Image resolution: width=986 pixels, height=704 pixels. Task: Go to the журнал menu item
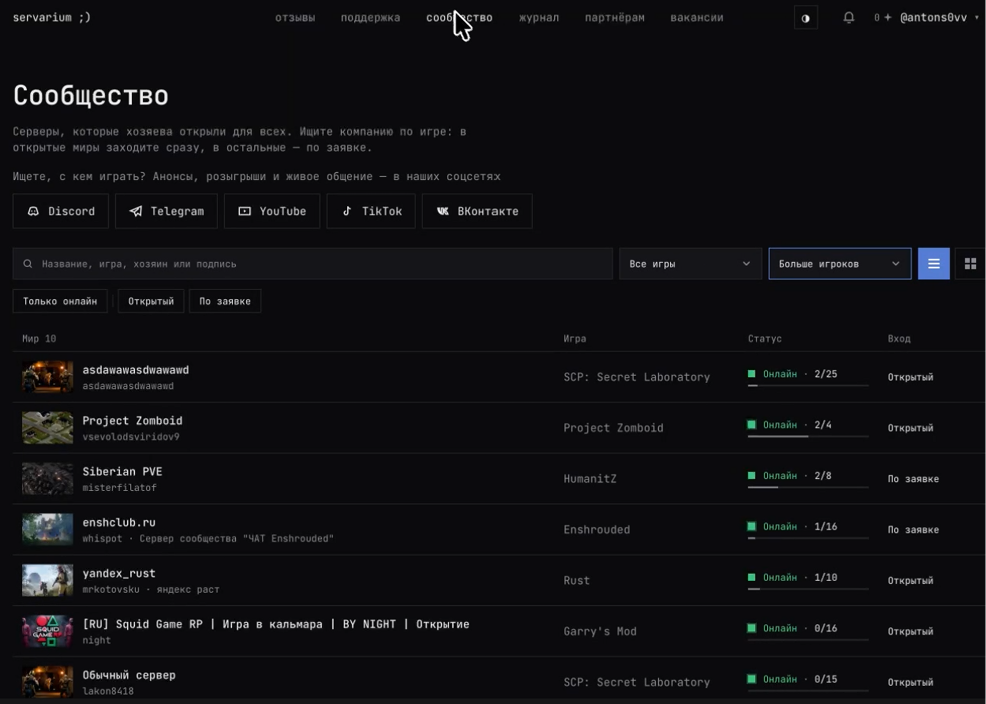(x=539, y=18)
